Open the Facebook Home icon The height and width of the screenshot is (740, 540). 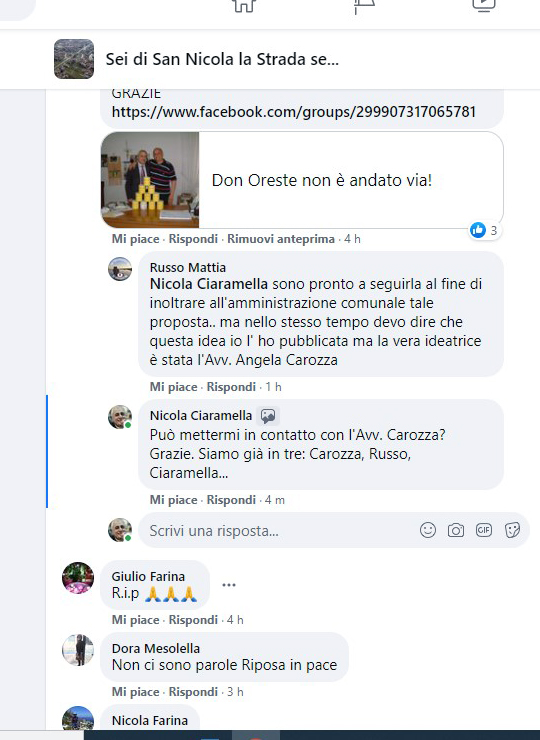(244, 6)
